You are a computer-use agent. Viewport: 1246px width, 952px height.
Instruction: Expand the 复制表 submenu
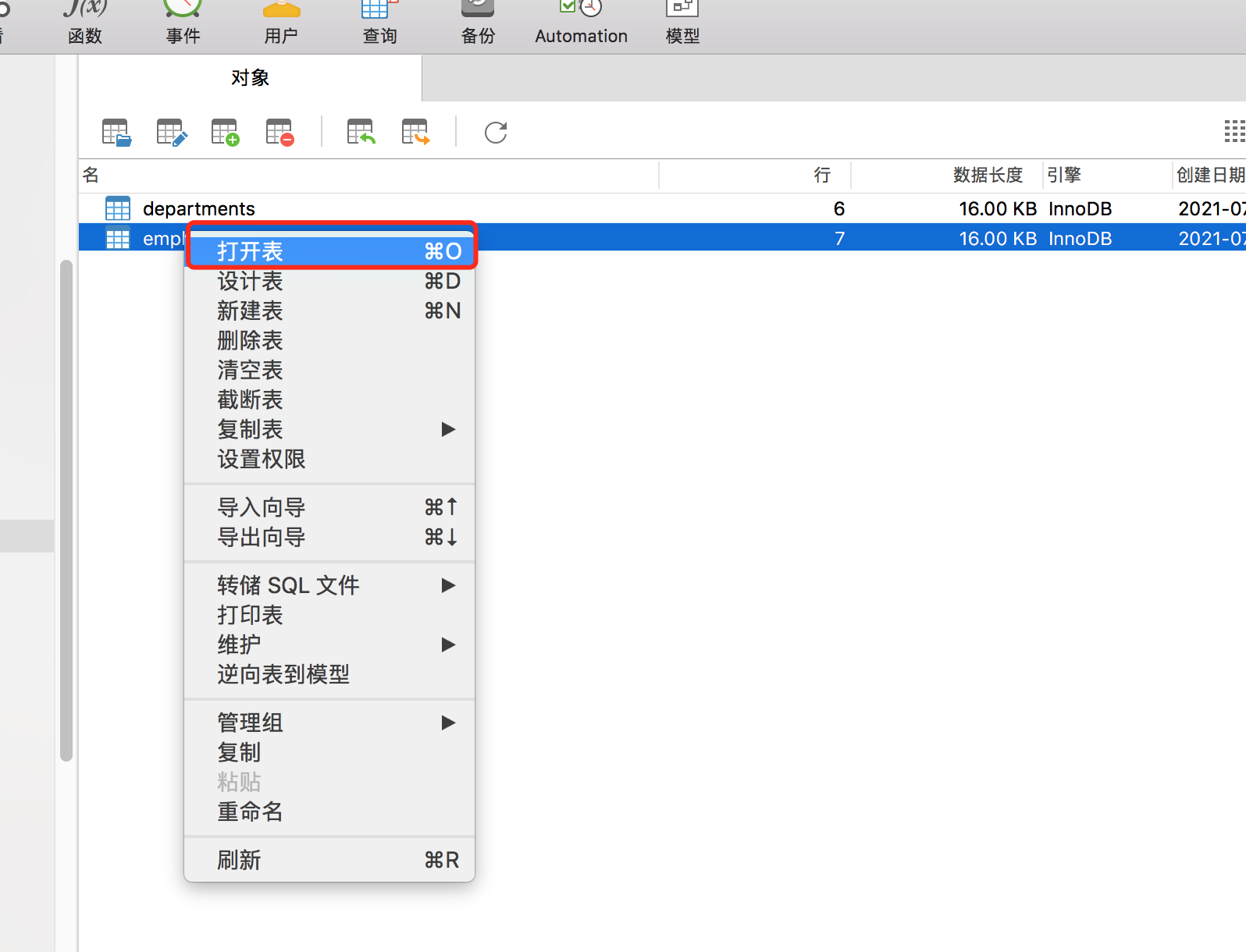[x=329, y=429]
